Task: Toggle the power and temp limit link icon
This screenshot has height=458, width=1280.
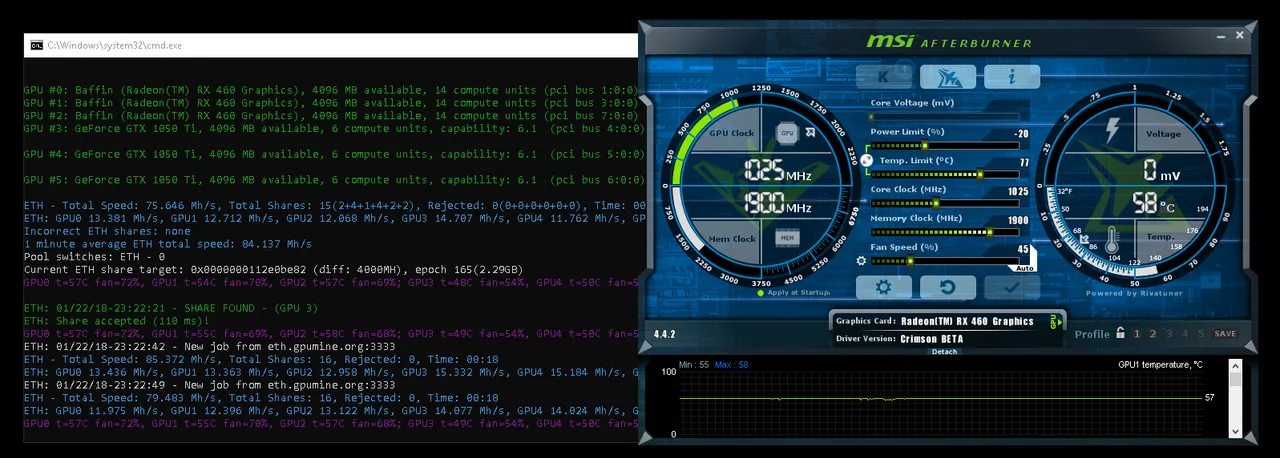Action: 866,160
